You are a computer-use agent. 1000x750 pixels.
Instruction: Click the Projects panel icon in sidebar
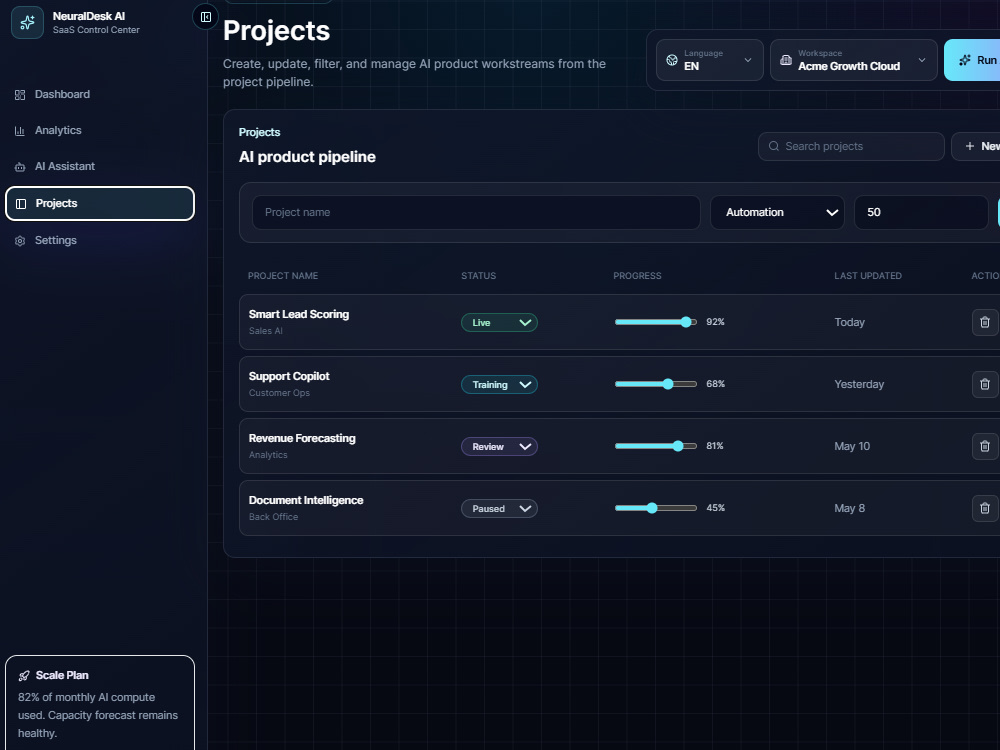tap(21, 204)
